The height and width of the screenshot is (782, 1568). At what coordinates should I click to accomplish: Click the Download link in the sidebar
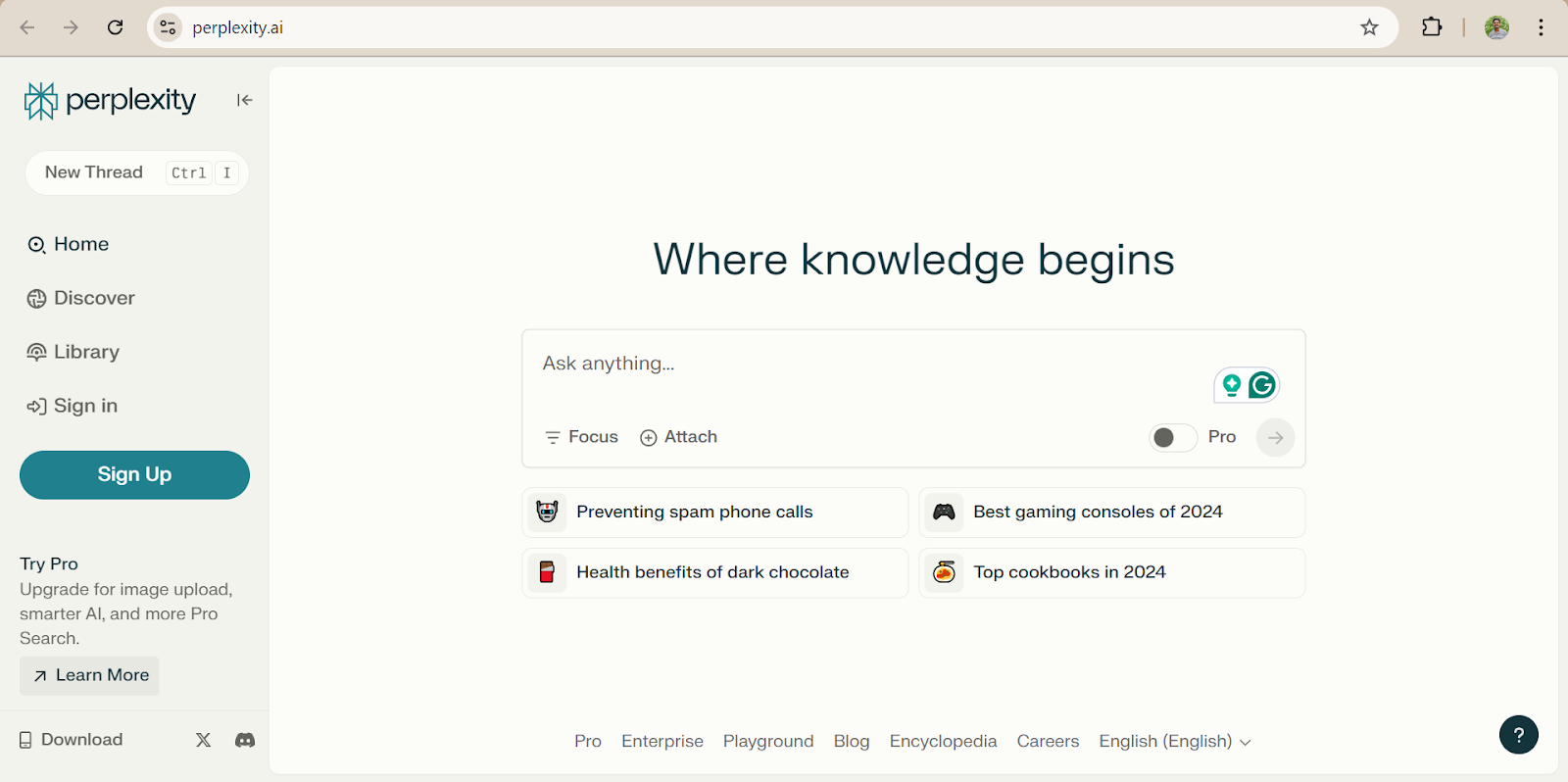pos(72,740)
